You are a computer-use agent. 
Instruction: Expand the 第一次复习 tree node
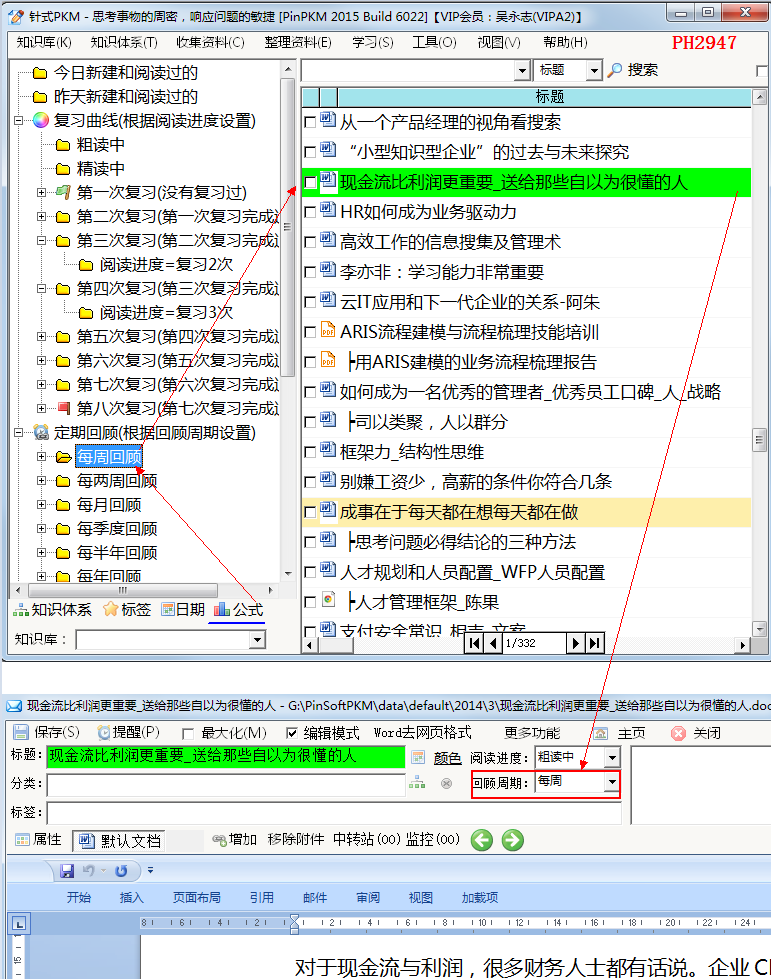[41, 192]
